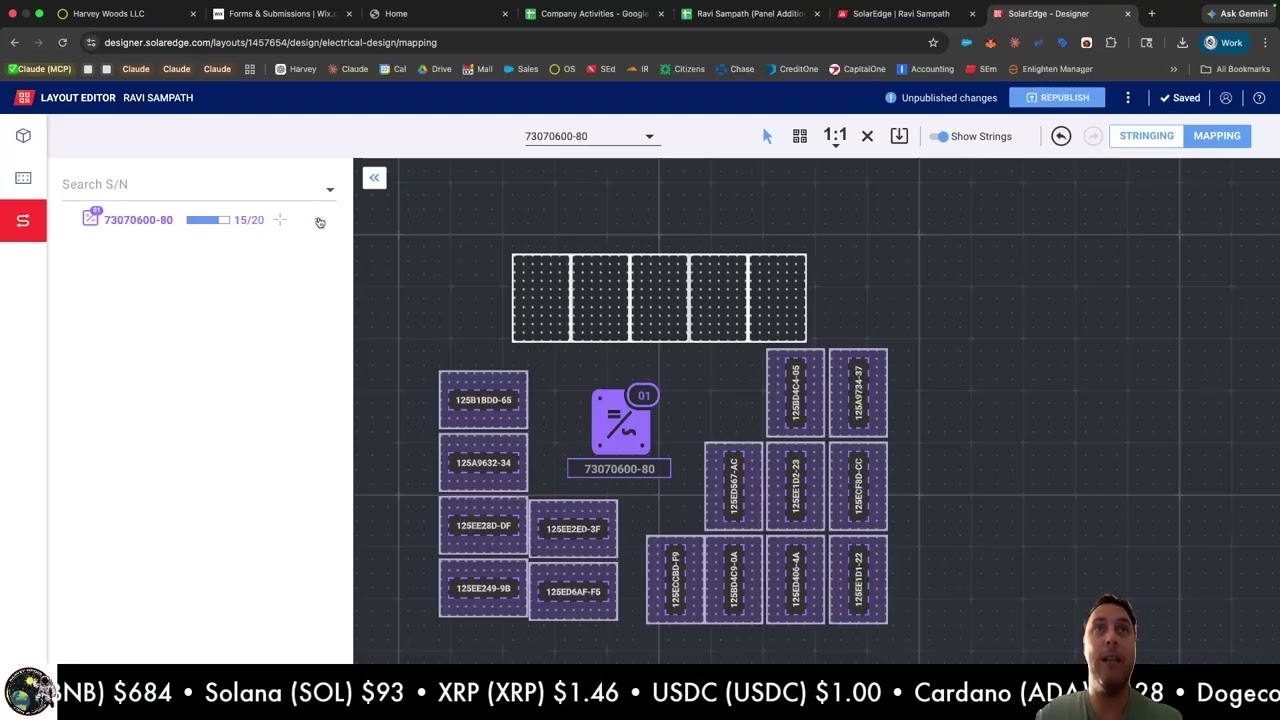1280x720 pixels.
Task: Open the user account icon
Action: pos(1226,98)
